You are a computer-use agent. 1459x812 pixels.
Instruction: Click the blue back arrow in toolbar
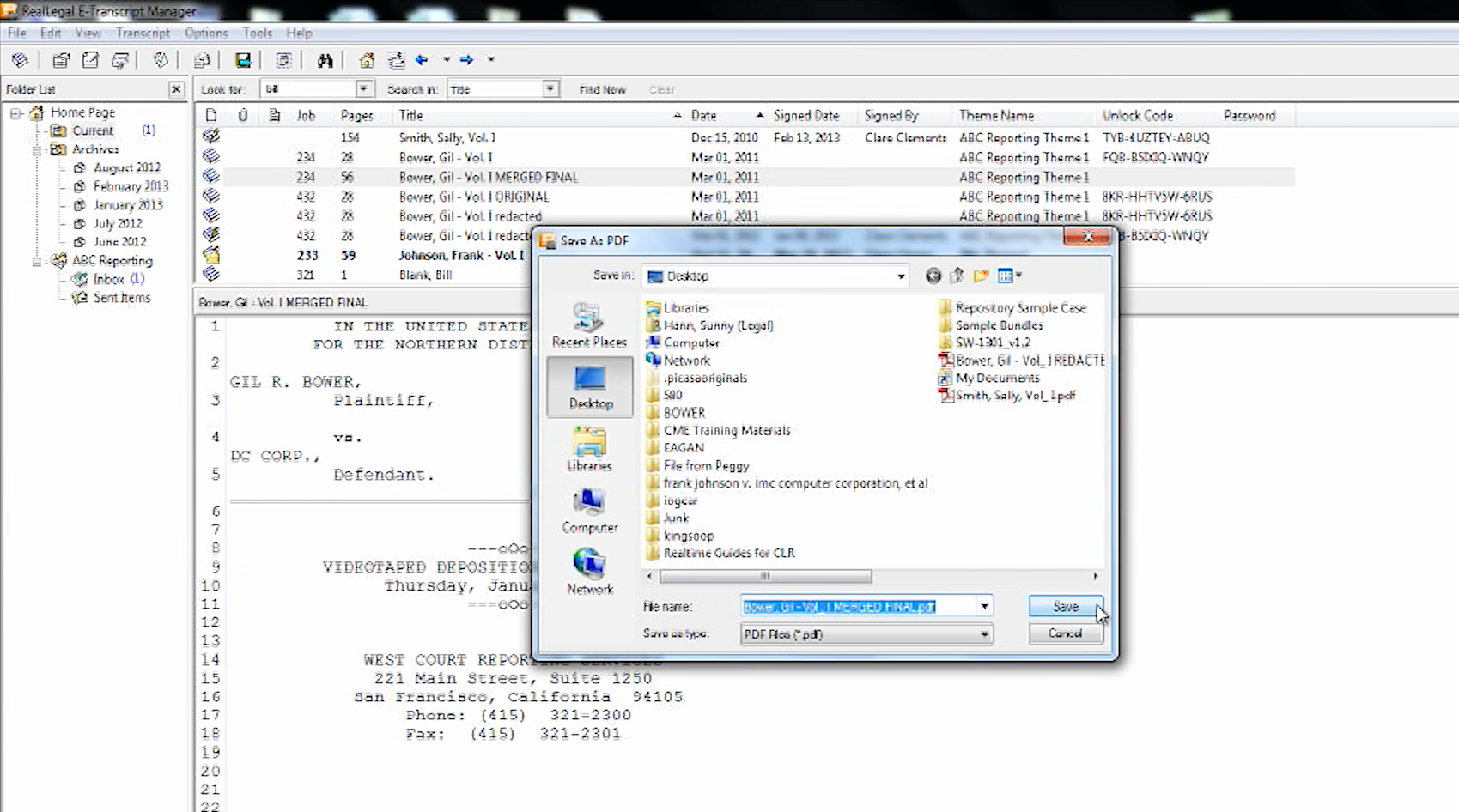pos(422,60)
